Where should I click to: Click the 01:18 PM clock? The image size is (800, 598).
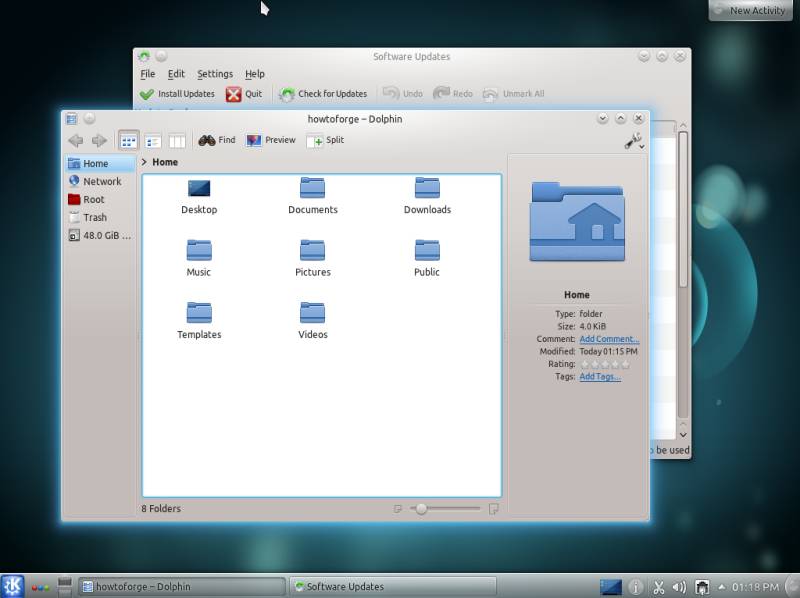[x=755, y=587]
